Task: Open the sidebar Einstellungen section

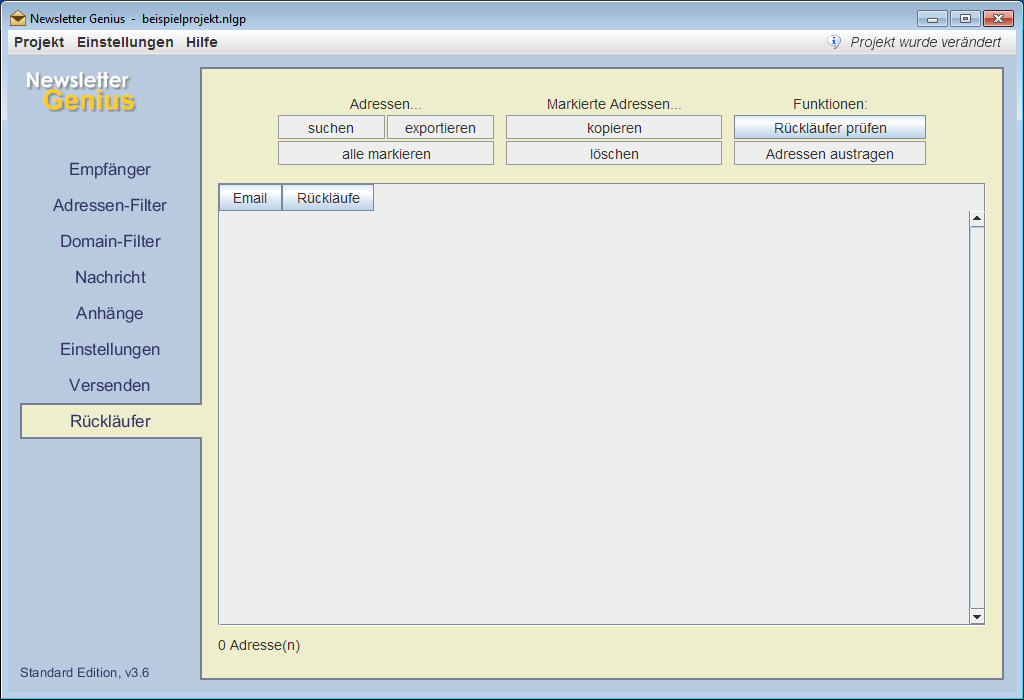Action: coord(110,349)
